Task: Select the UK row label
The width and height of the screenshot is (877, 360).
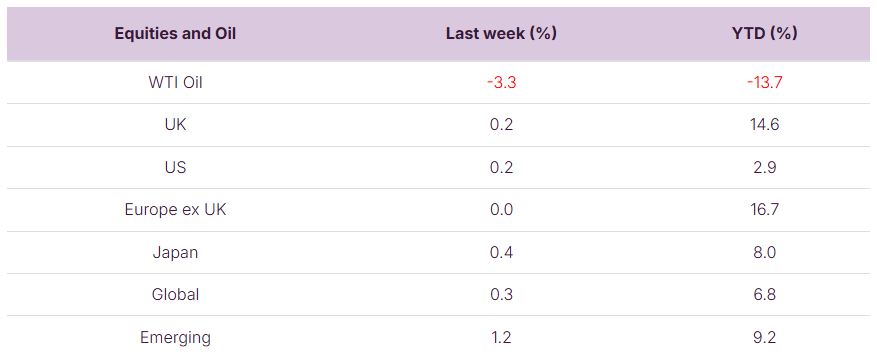Action: [x=175, y=125]
